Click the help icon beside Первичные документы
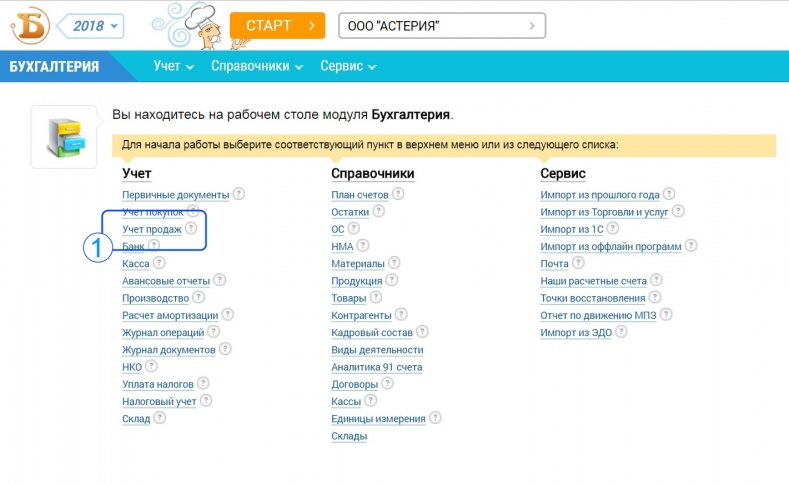The height and width of the screenshot is (485, 789). [239, 194]
